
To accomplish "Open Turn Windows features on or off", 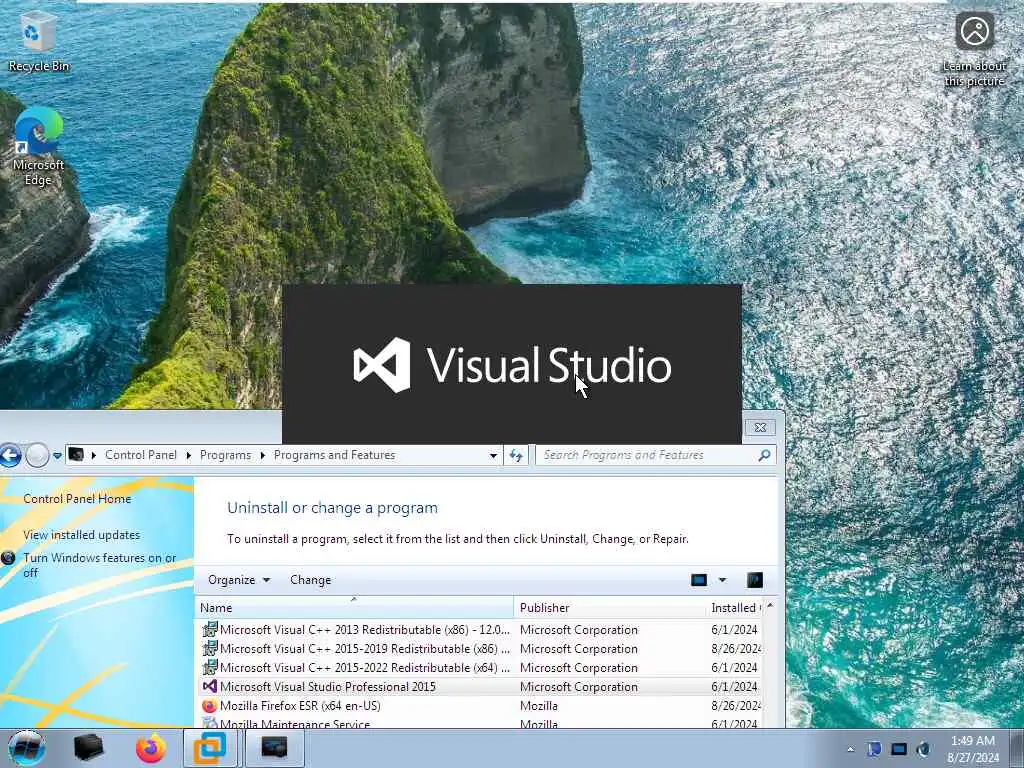I will pos(99,565).
